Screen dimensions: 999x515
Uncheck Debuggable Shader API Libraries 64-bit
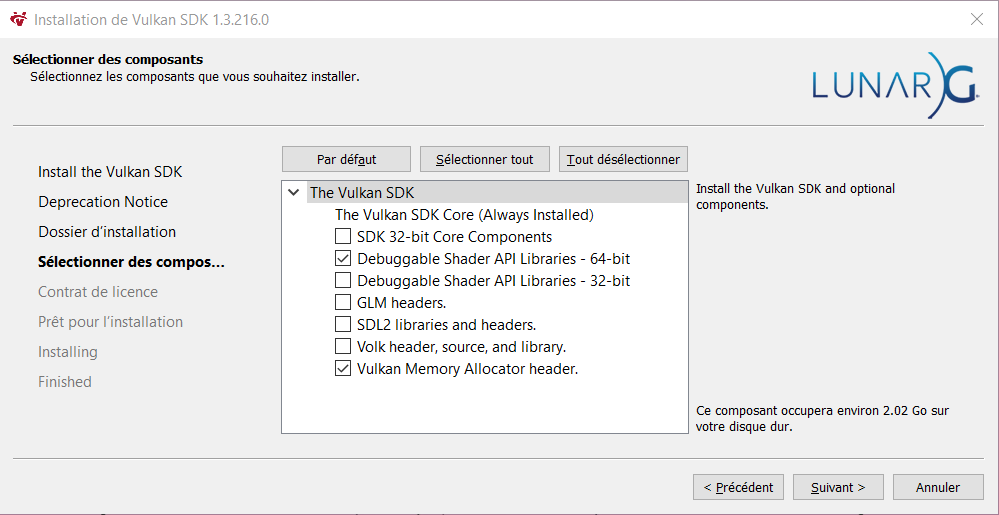[343, 259]
